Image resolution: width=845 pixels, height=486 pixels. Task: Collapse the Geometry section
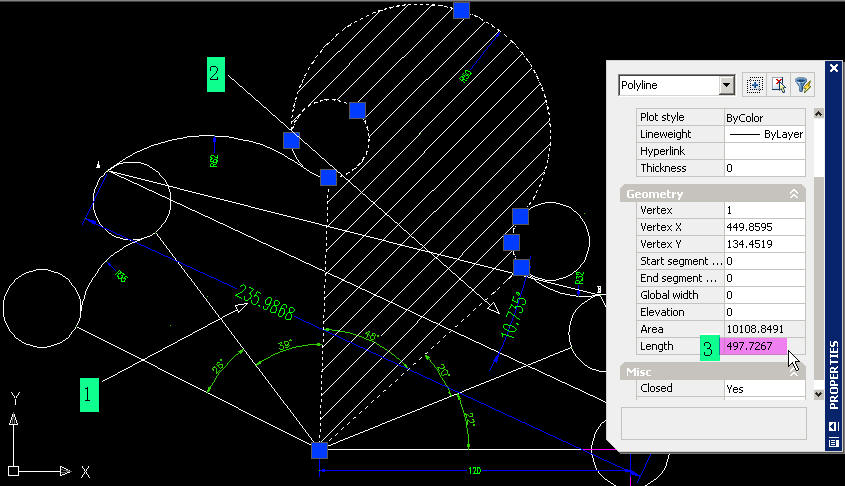[x=794, y=194]
